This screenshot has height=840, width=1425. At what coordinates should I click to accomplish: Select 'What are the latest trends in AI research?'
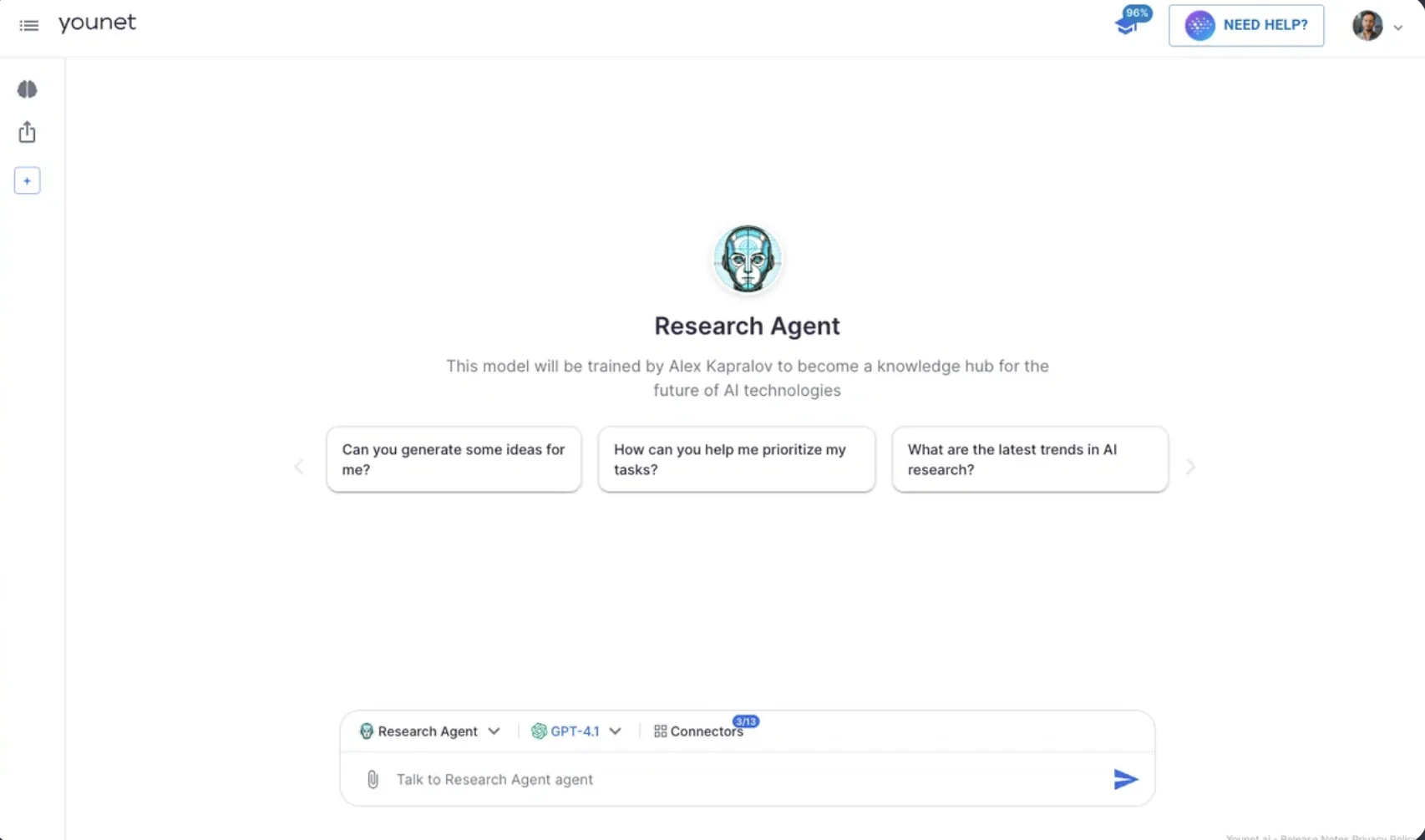point(1030,459)
